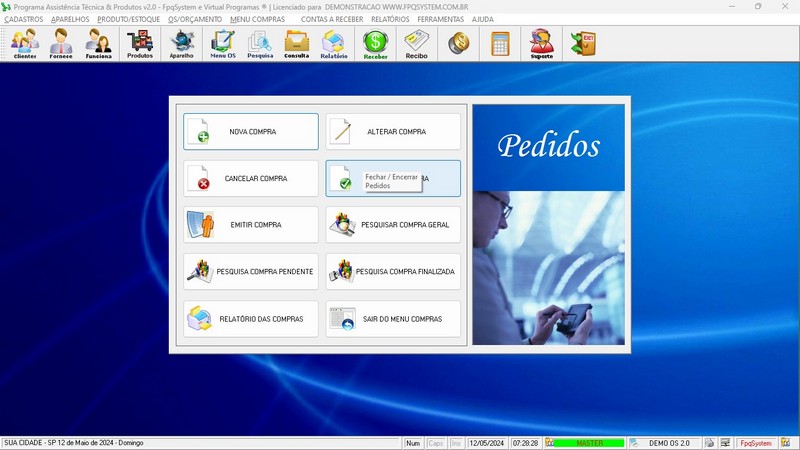Screen dimensions: 800x450
Task: Open the RELATÓRIOS menu
Action: tap(390, 19)
